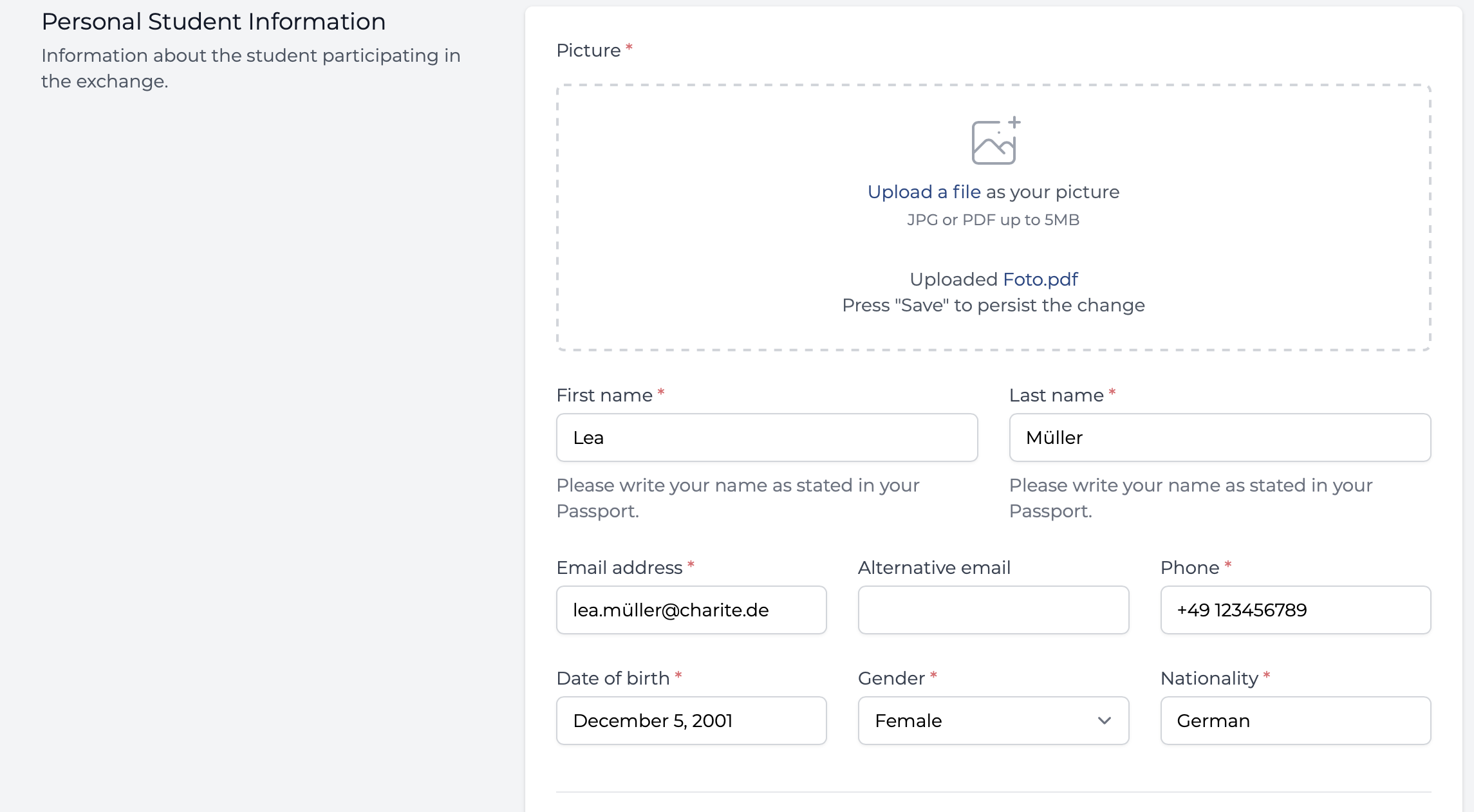Screen dimensions: 1474x812
Task: Click the Nationality label
Action: pyautogui.click(x=1209, y=678)
